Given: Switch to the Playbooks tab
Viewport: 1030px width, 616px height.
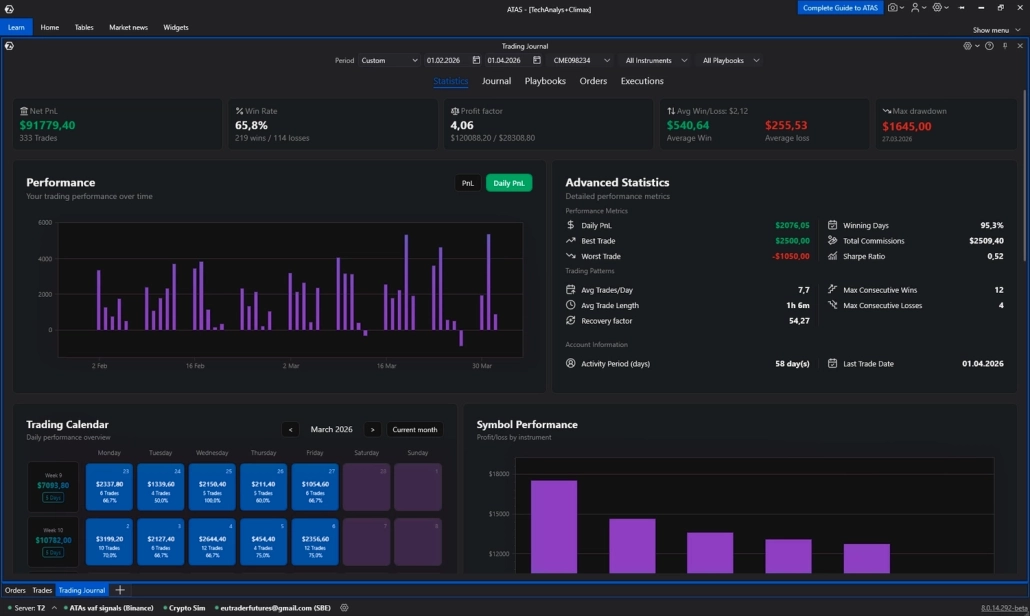Looking at the screenshot, I should click(x=545, y=81).
